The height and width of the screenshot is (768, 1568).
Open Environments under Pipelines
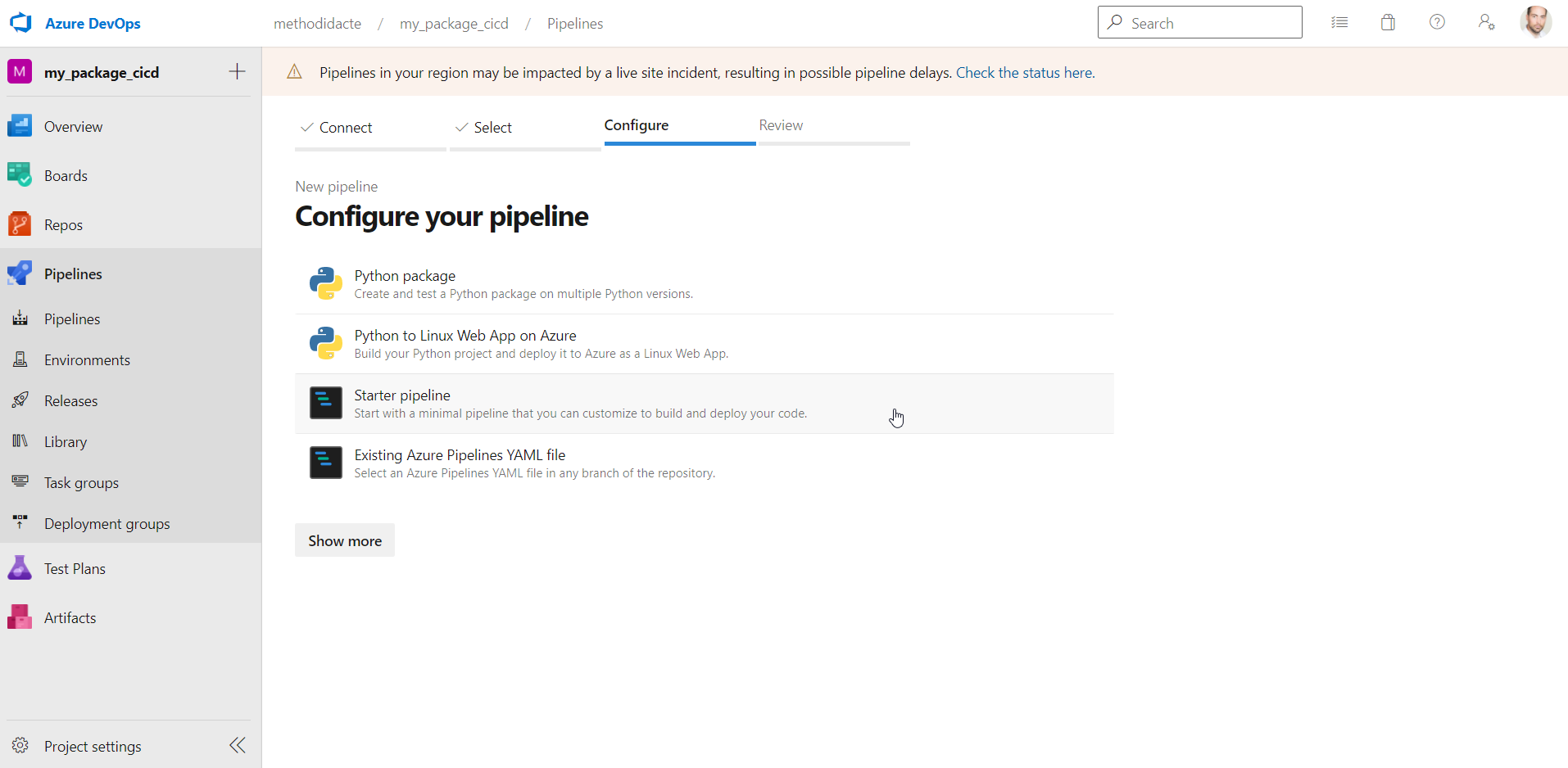[87, 359]
